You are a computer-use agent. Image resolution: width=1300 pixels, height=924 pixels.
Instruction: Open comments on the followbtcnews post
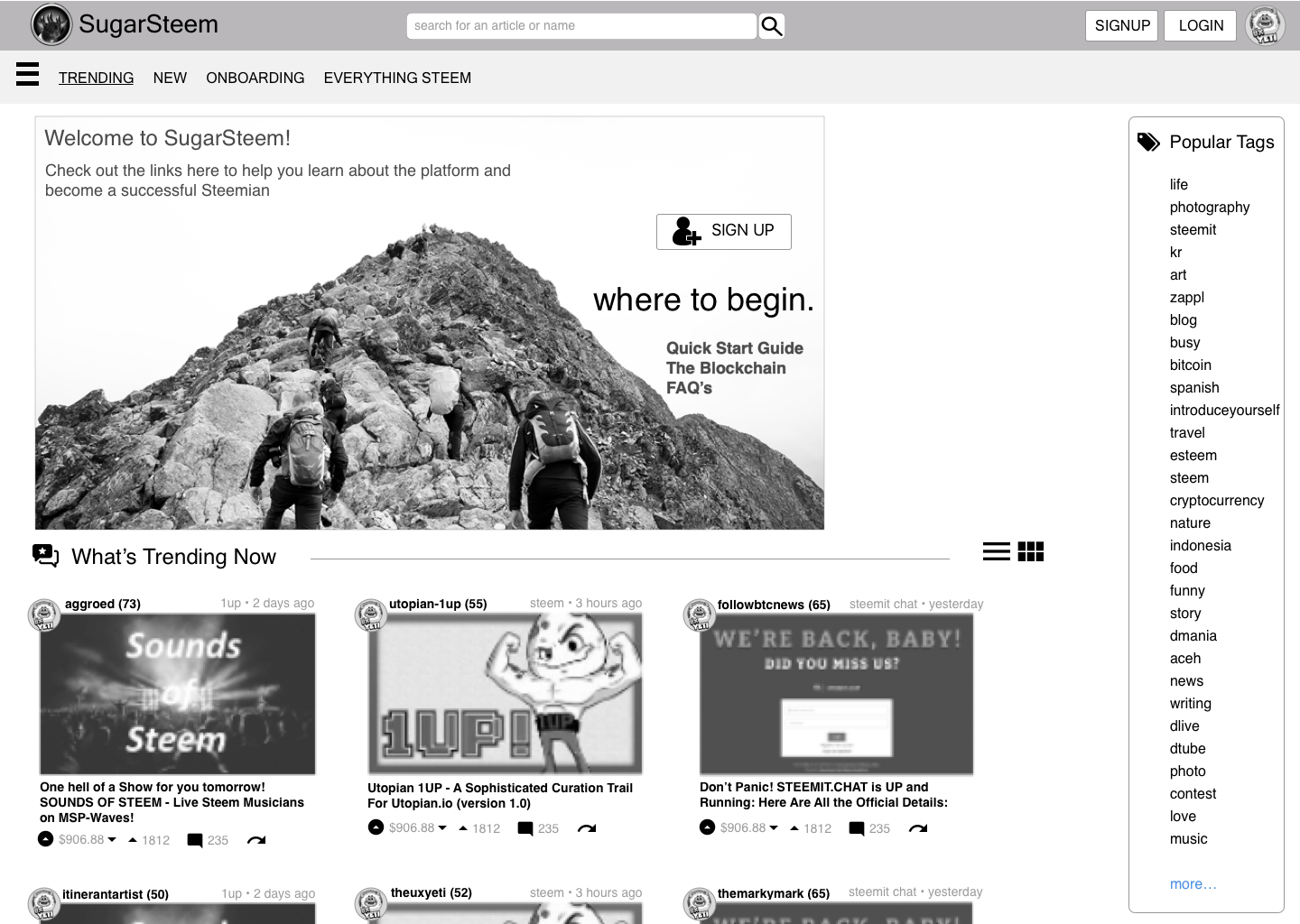coord(857,828)
